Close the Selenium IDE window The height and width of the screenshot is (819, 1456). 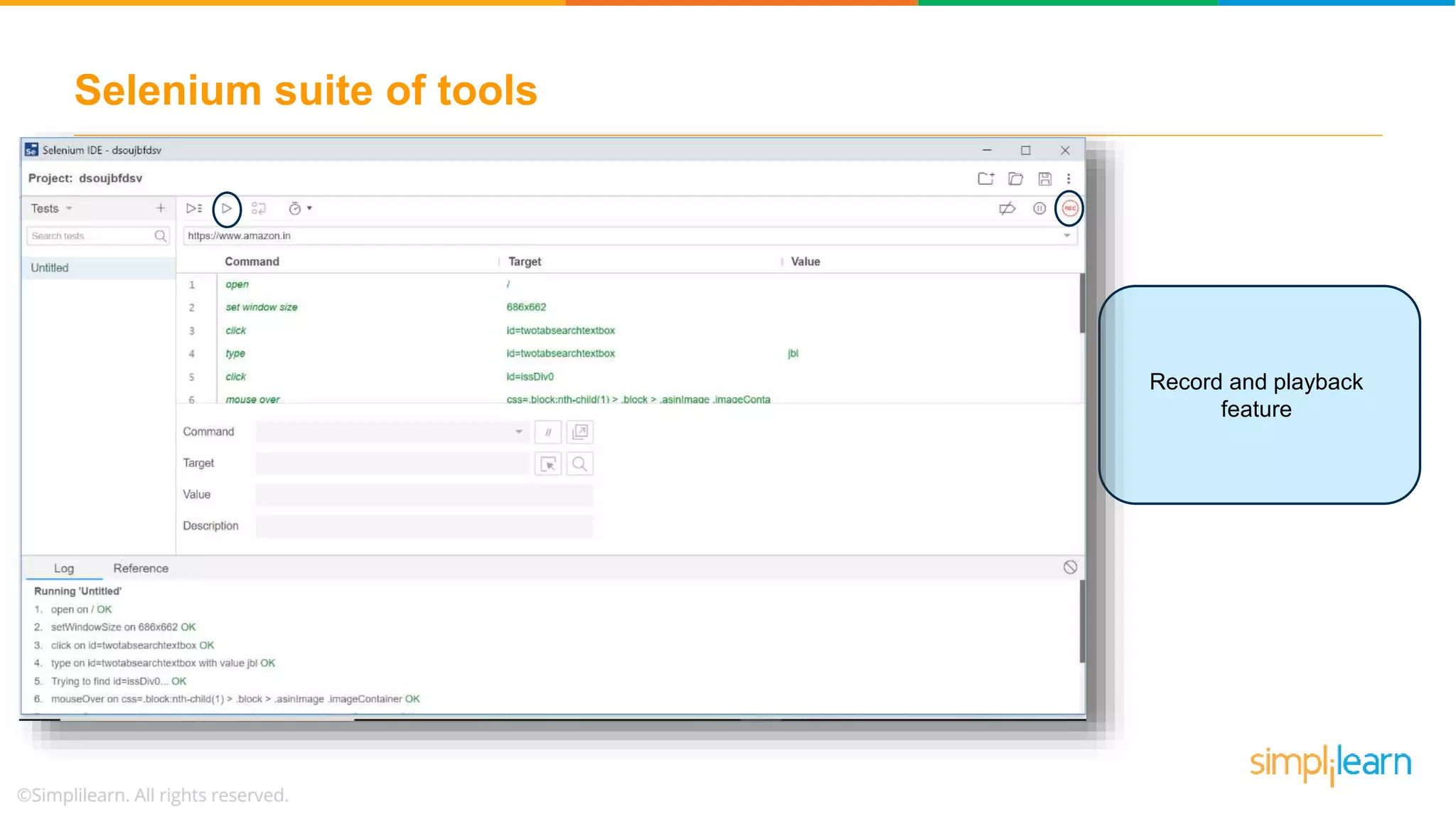tap(1065, 150)
